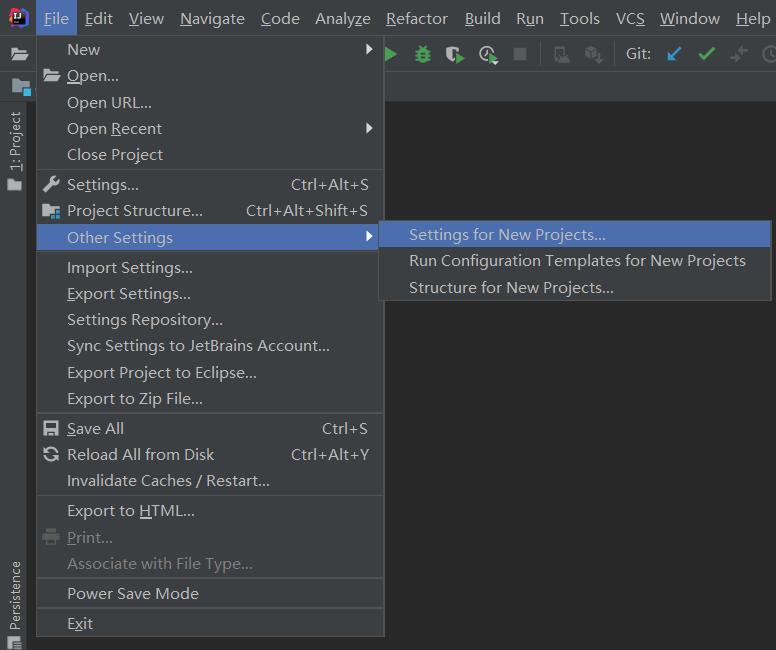This screenshot has height=650, width=776.
Task: Open the Analyze menu
Action: 343,18
